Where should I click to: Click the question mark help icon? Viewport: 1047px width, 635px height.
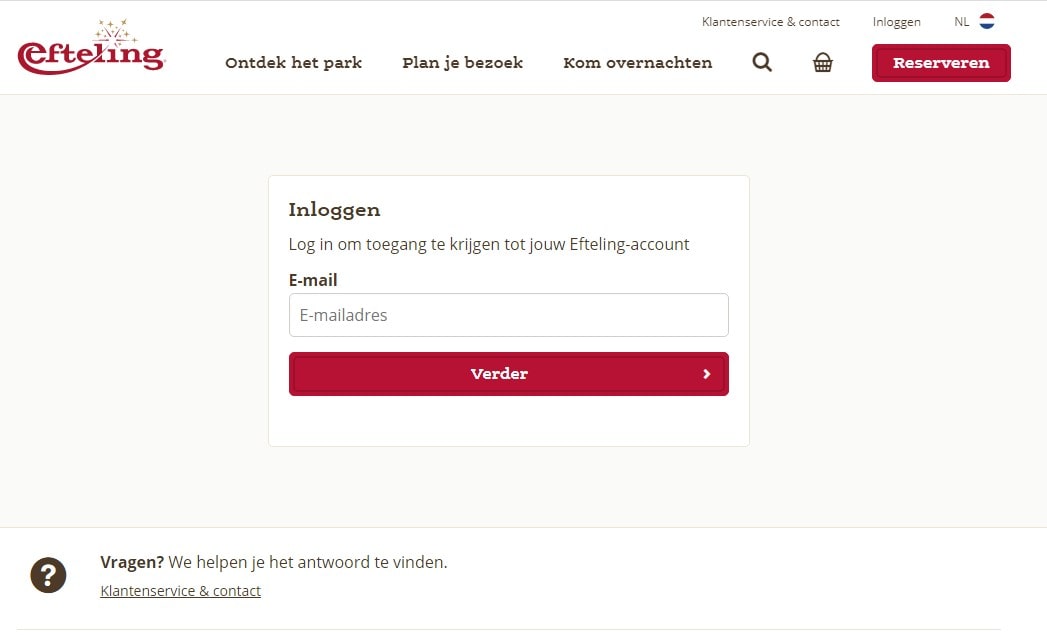[x=48, y=575]
